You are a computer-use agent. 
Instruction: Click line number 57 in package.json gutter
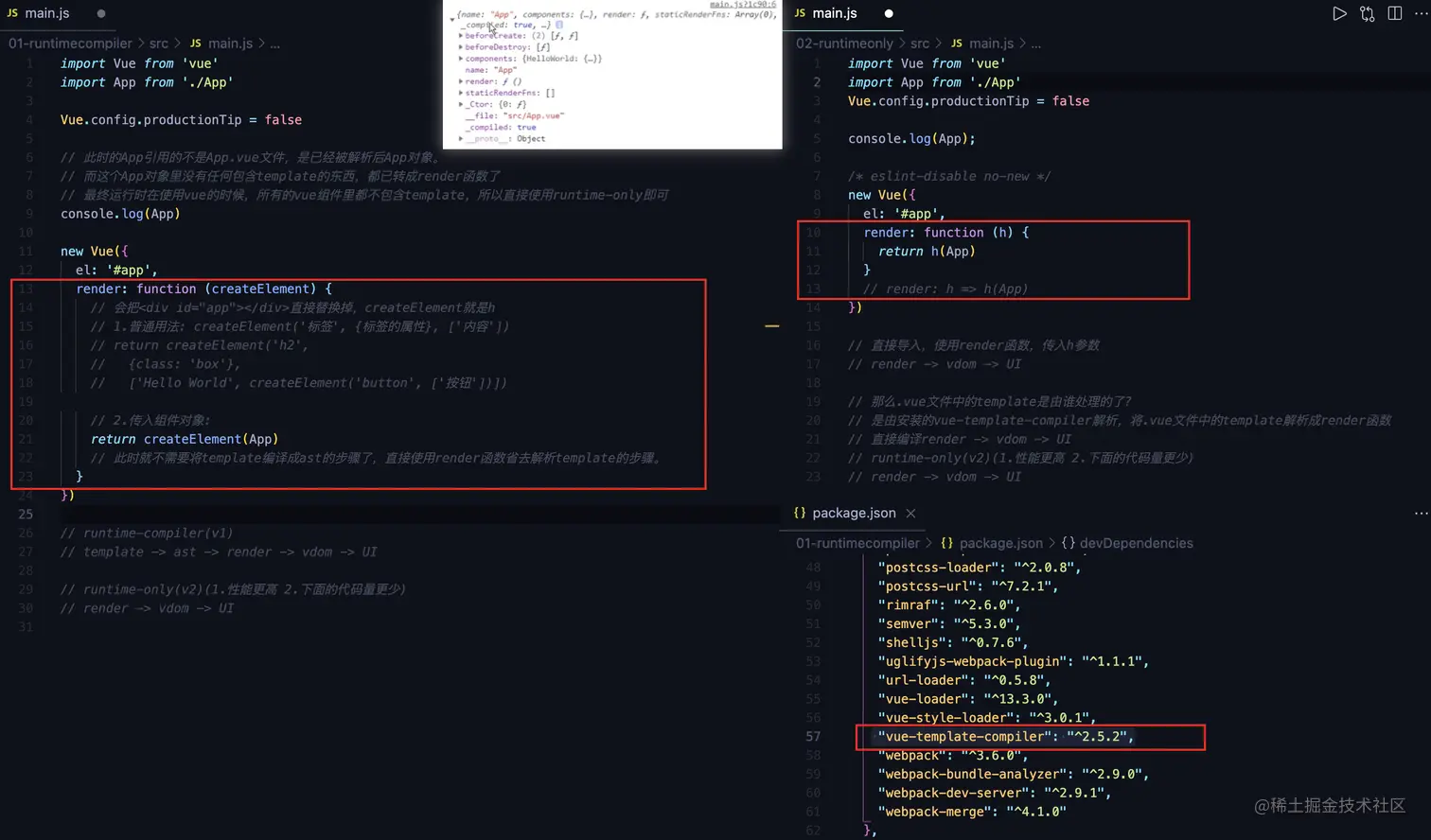point(813,736)
